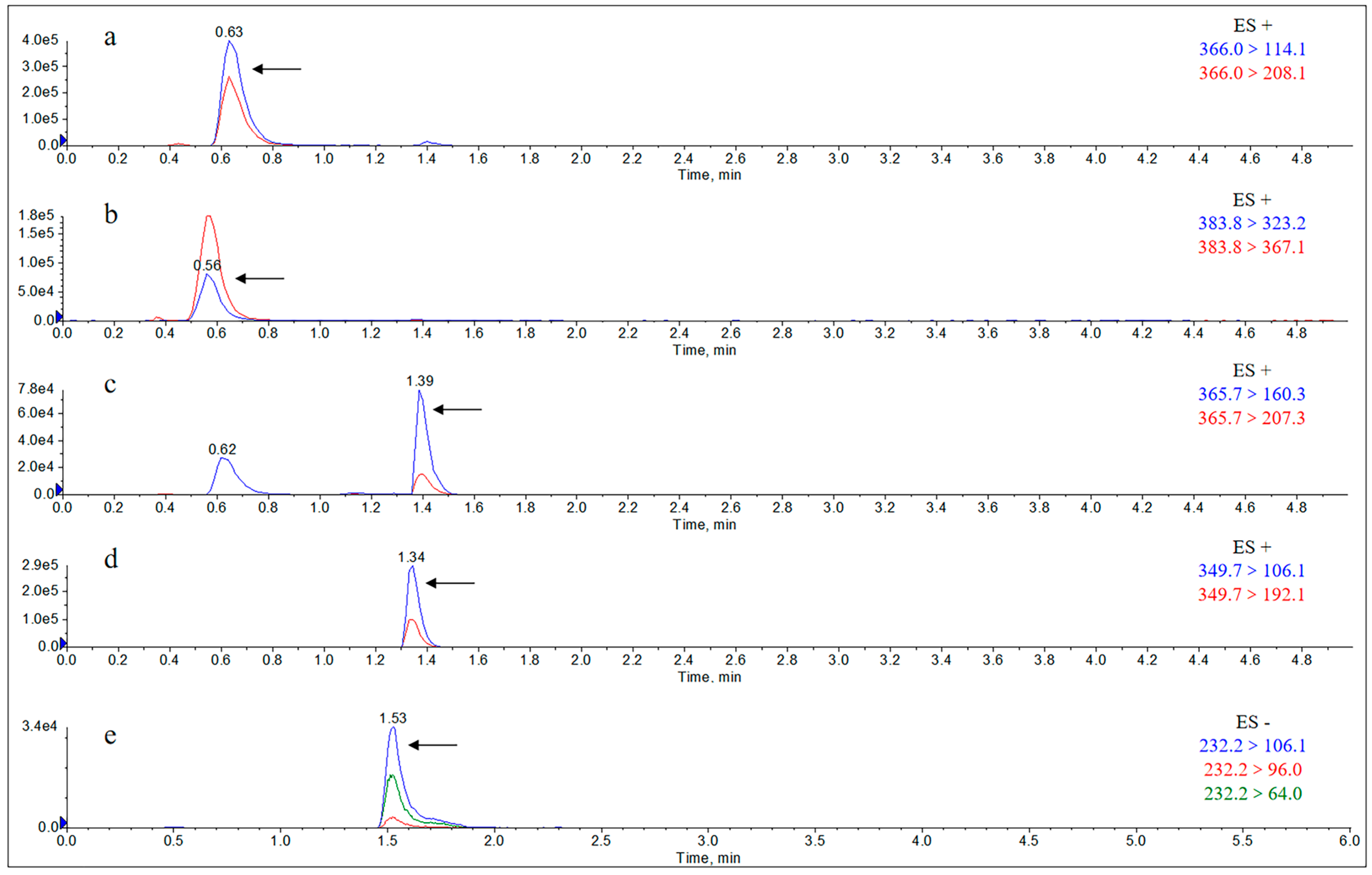Click the blue triangle marker in panel c

59,489
